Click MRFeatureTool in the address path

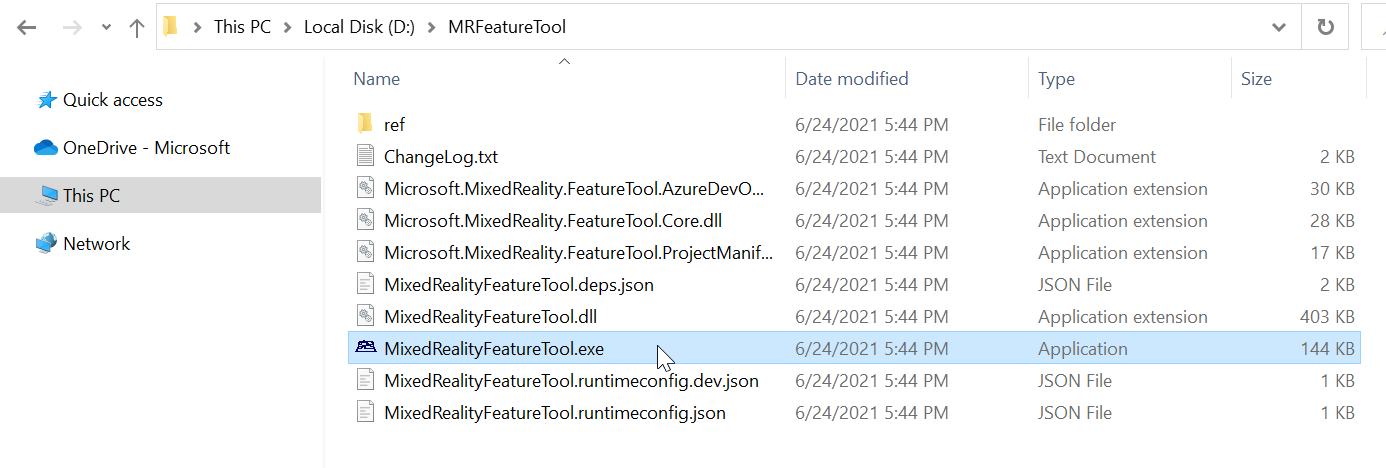508,27
